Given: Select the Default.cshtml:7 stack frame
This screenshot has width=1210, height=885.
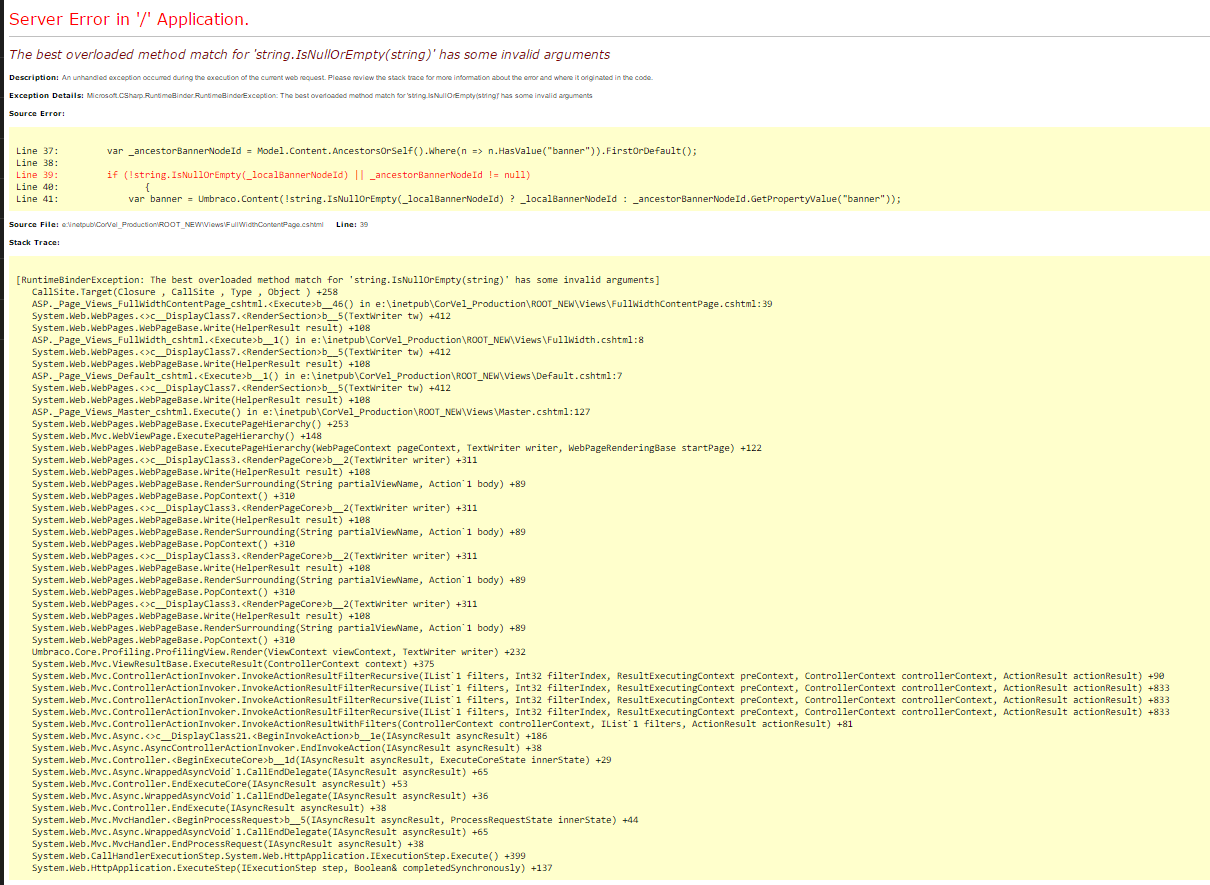Looking at the screenshot, I should pyautogui.click(x=327, y=376).
